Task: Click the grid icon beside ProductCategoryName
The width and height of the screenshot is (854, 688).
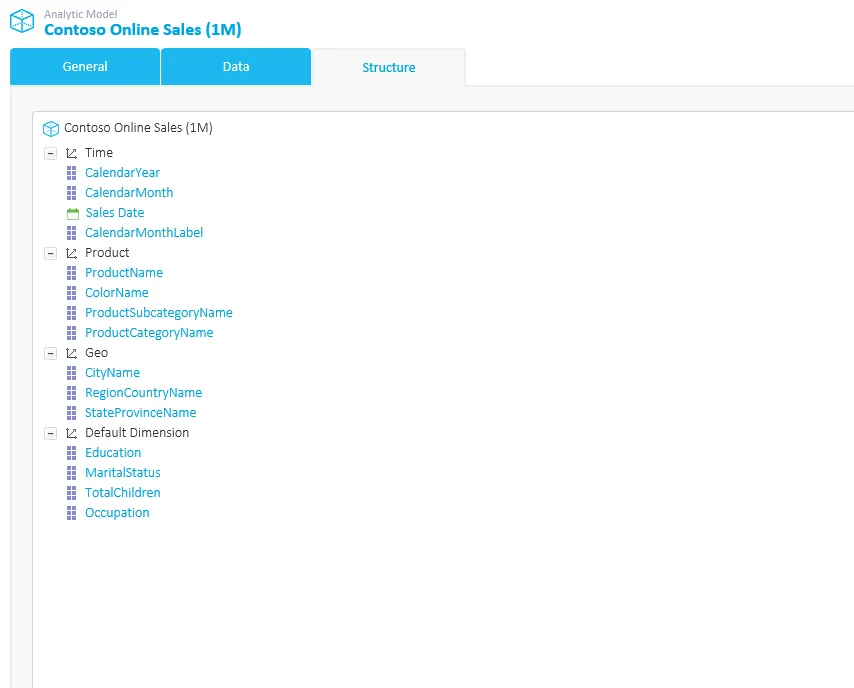Action: (x=71, y=333)
